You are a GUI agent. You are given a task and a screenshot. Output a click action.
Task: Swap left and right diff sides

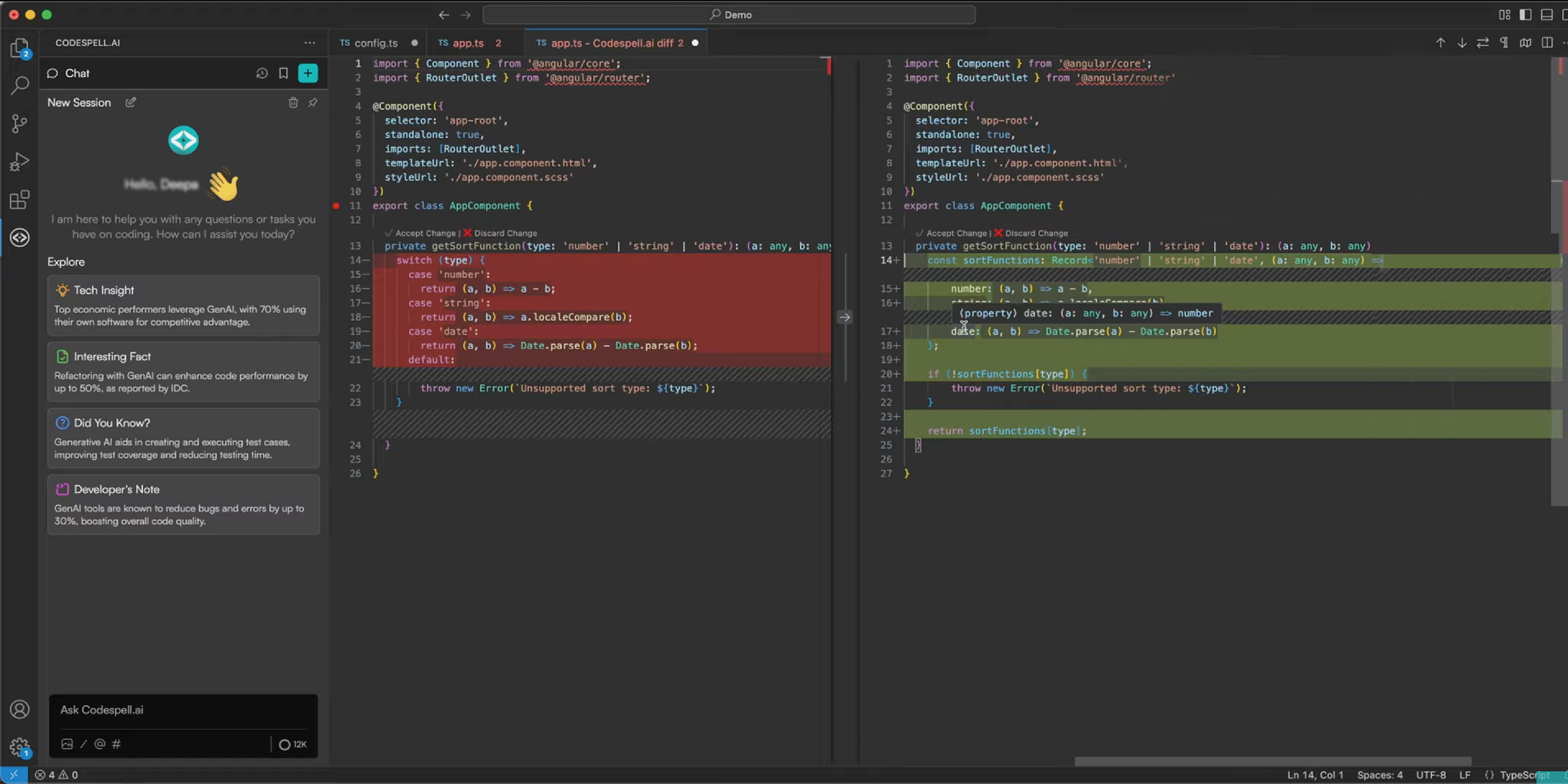1483,43
